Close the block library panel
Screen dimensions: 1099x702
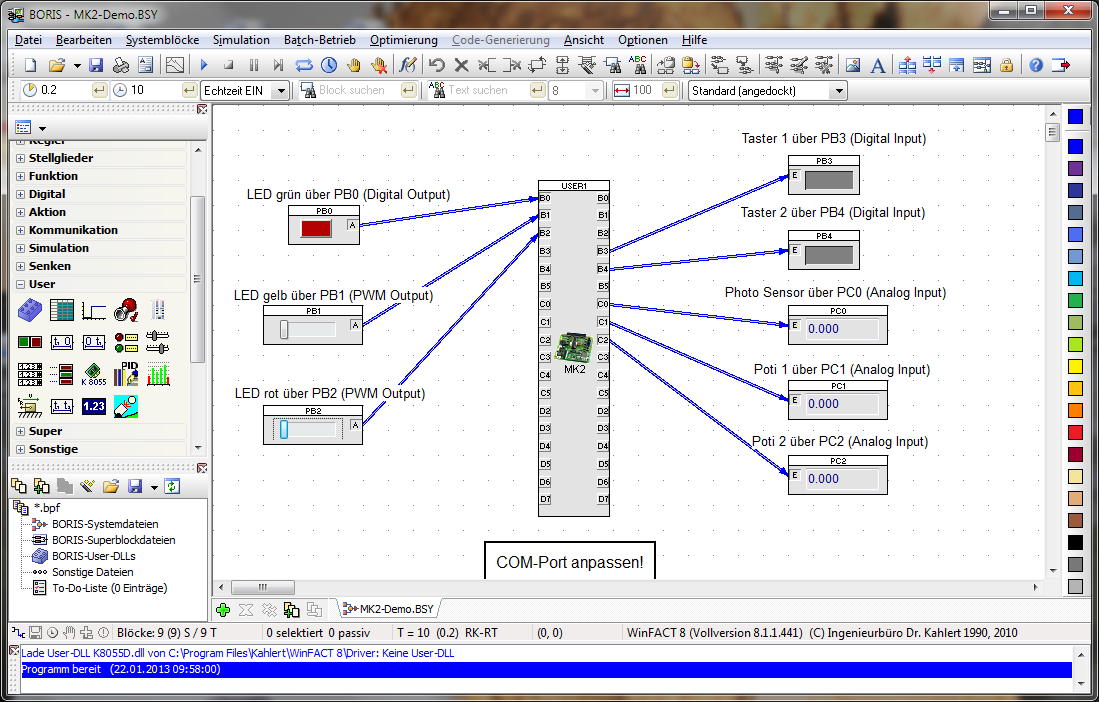pyautogui.click(x=203, y=109)
